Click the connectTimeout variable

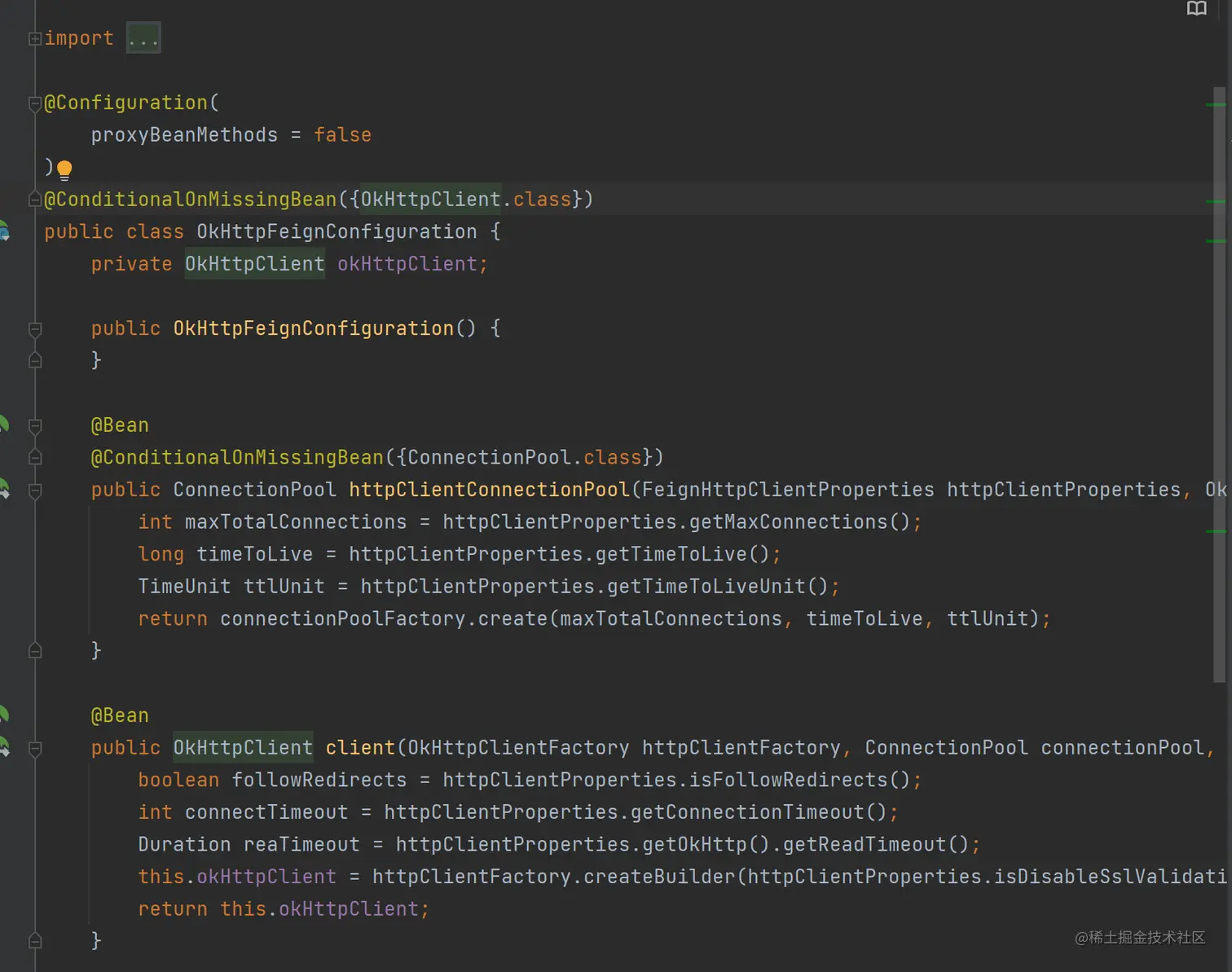coord(266,812)
